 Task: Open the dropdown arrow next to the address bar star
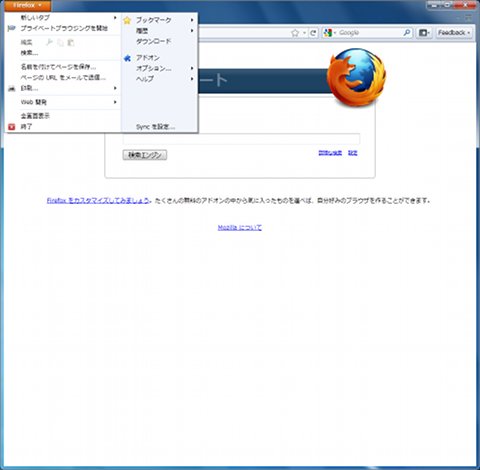tap(304, 33)
